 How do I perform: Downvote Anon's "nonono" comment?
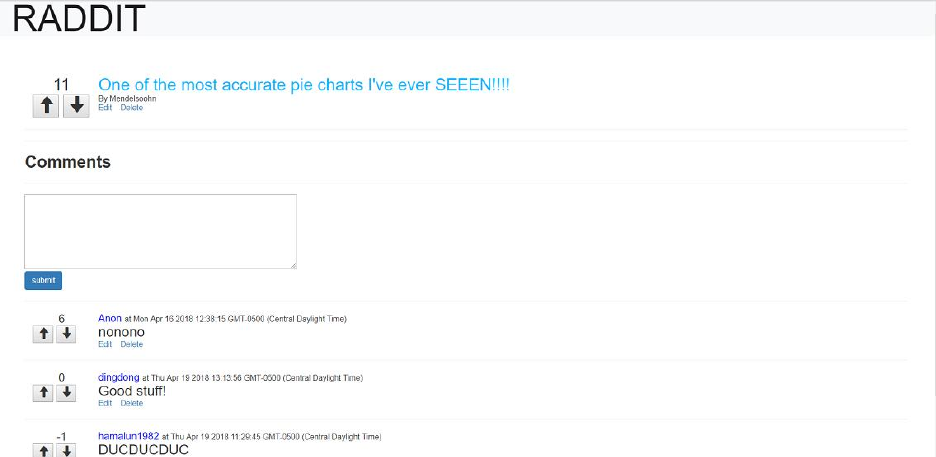tap(66, 334)
